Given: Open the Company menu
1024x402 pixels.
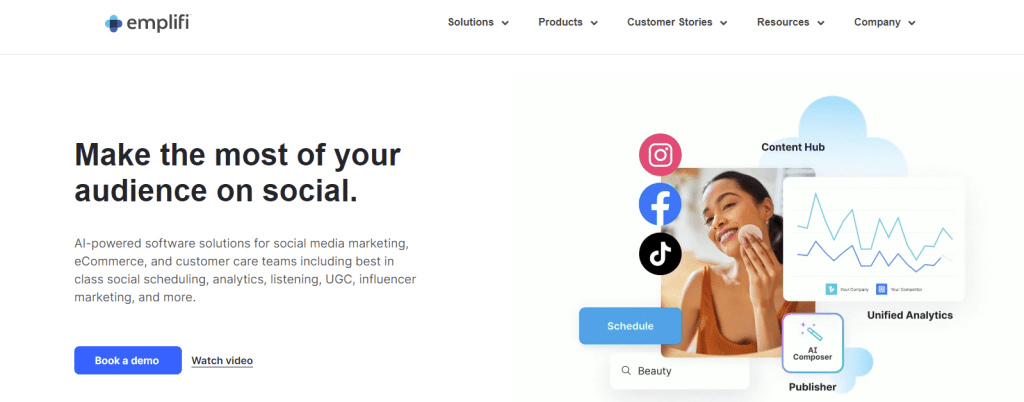Looking at the screenshot, I should [x=884, y=22].
